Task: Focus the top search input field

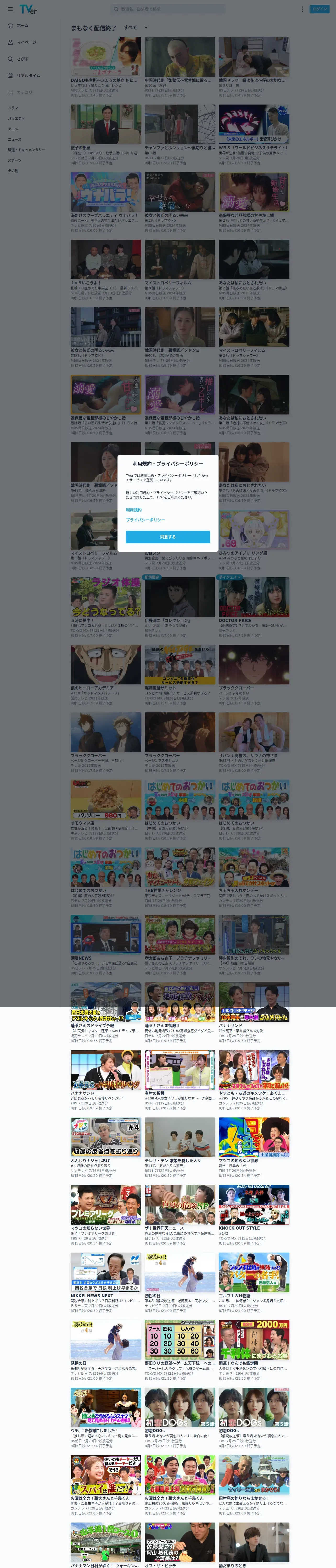Action: click(168, 9)
